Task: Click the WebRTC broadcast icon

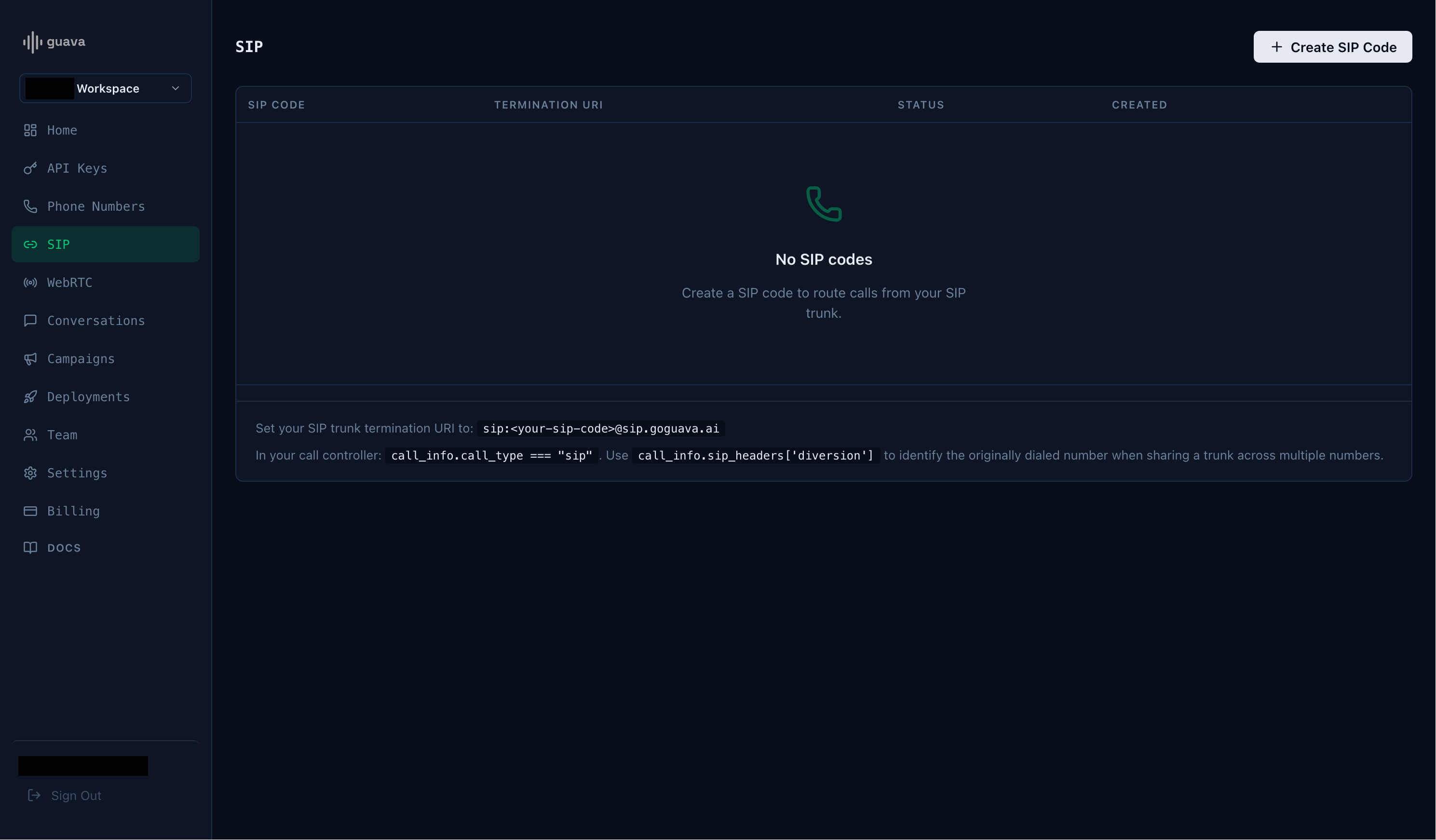Action: pos(30,283)
